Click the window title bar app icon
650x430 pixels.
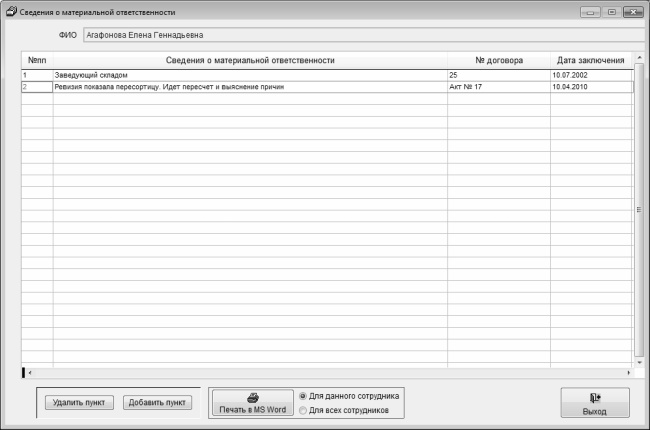[x=11, y=12]
